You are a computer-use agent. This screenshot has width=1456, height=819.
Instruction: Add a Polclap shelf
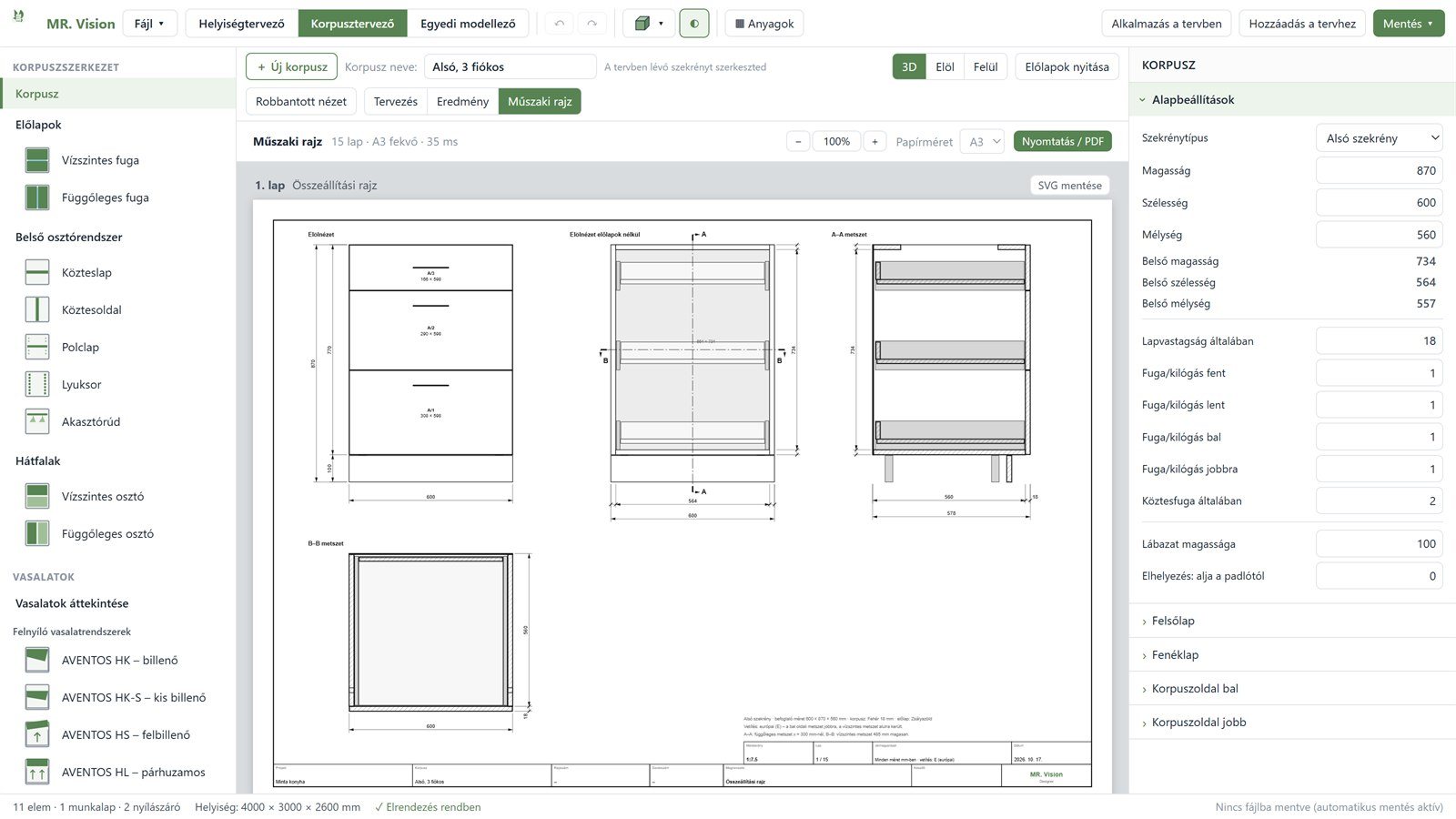[118, 347]
